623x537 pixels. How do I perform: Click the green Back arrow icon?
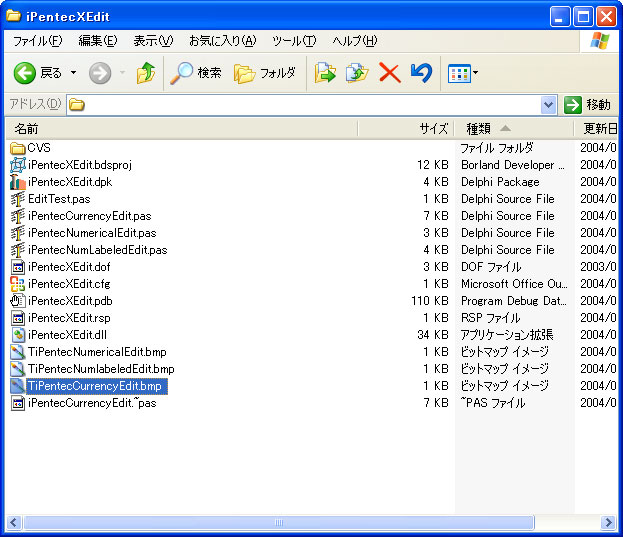coord(25,73)
